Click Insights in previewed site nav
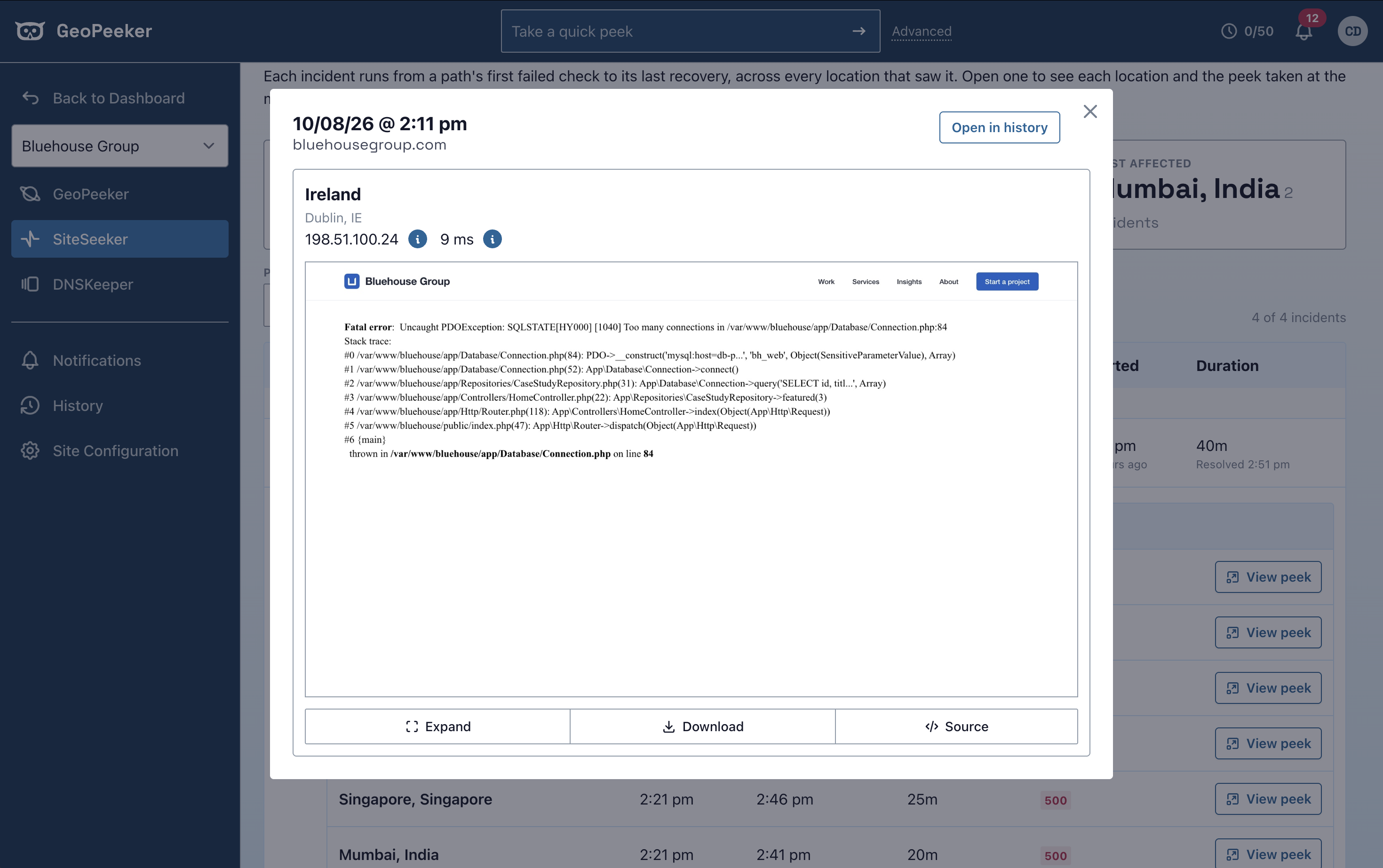The height and width of the screenshot is (868, 1383). pos(909,281)
